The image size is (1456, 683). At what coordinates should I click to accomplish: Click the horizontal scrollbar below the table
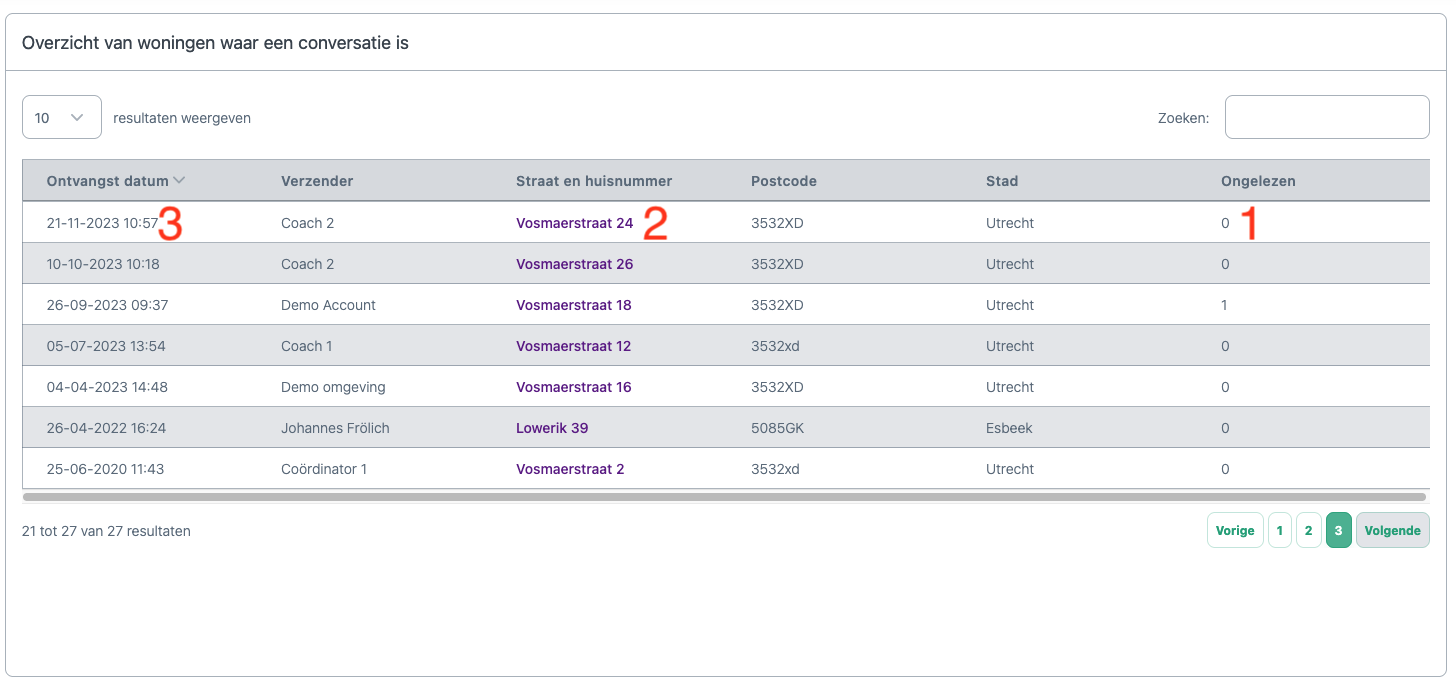(x=724, y=496)
